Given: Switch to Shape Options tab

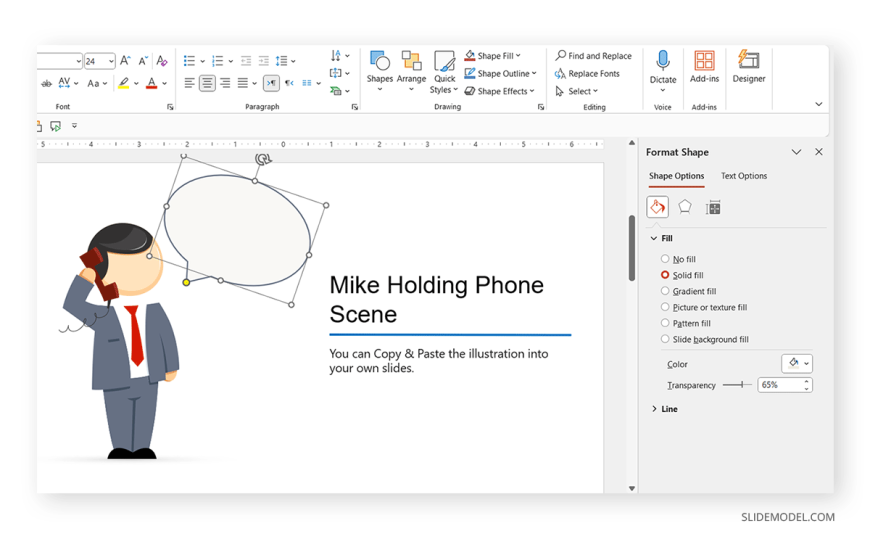Looking at the screenshot, I should tap(676, 176).
